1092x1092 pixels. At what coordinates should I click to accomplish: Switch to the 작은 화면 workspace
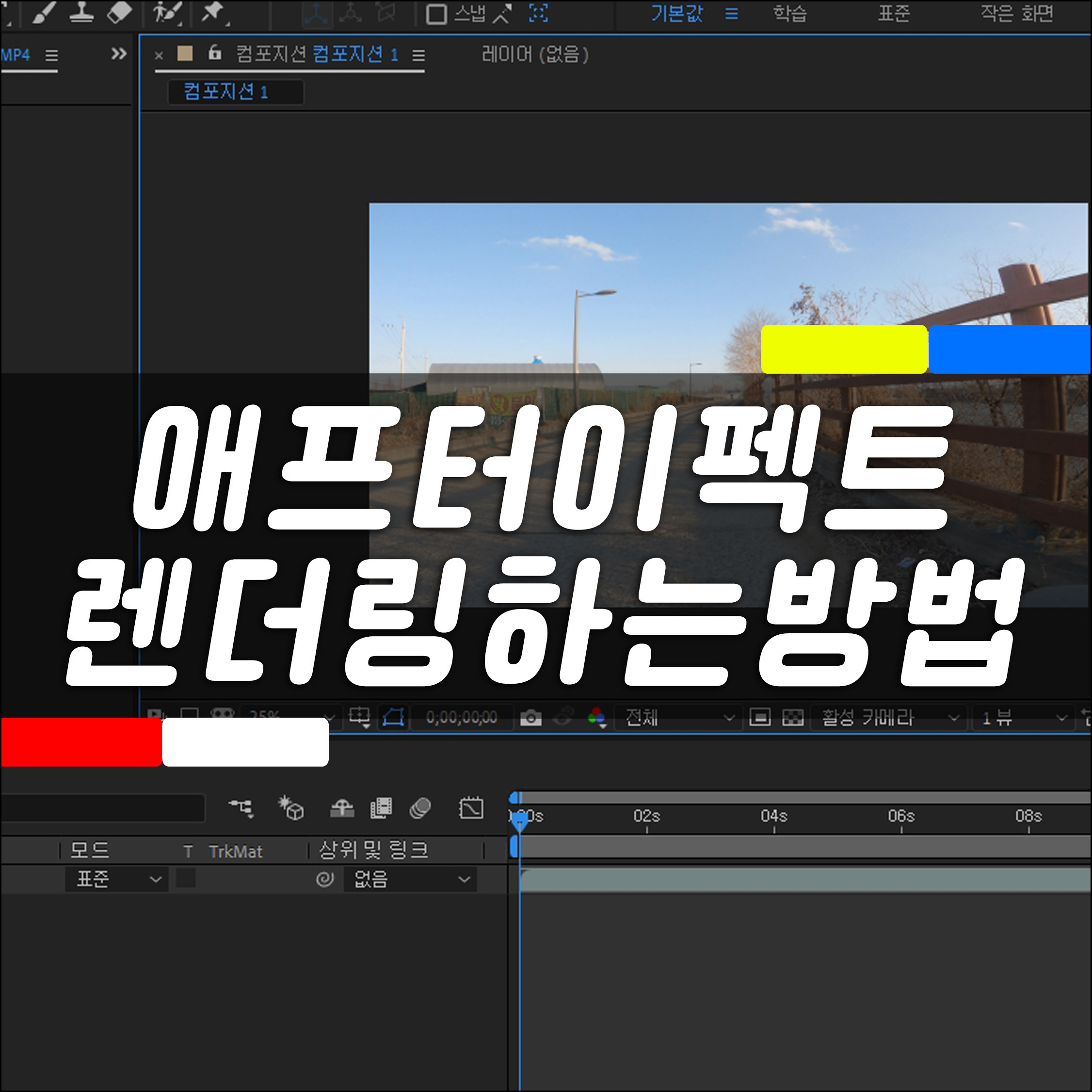tap(1016, 14)
